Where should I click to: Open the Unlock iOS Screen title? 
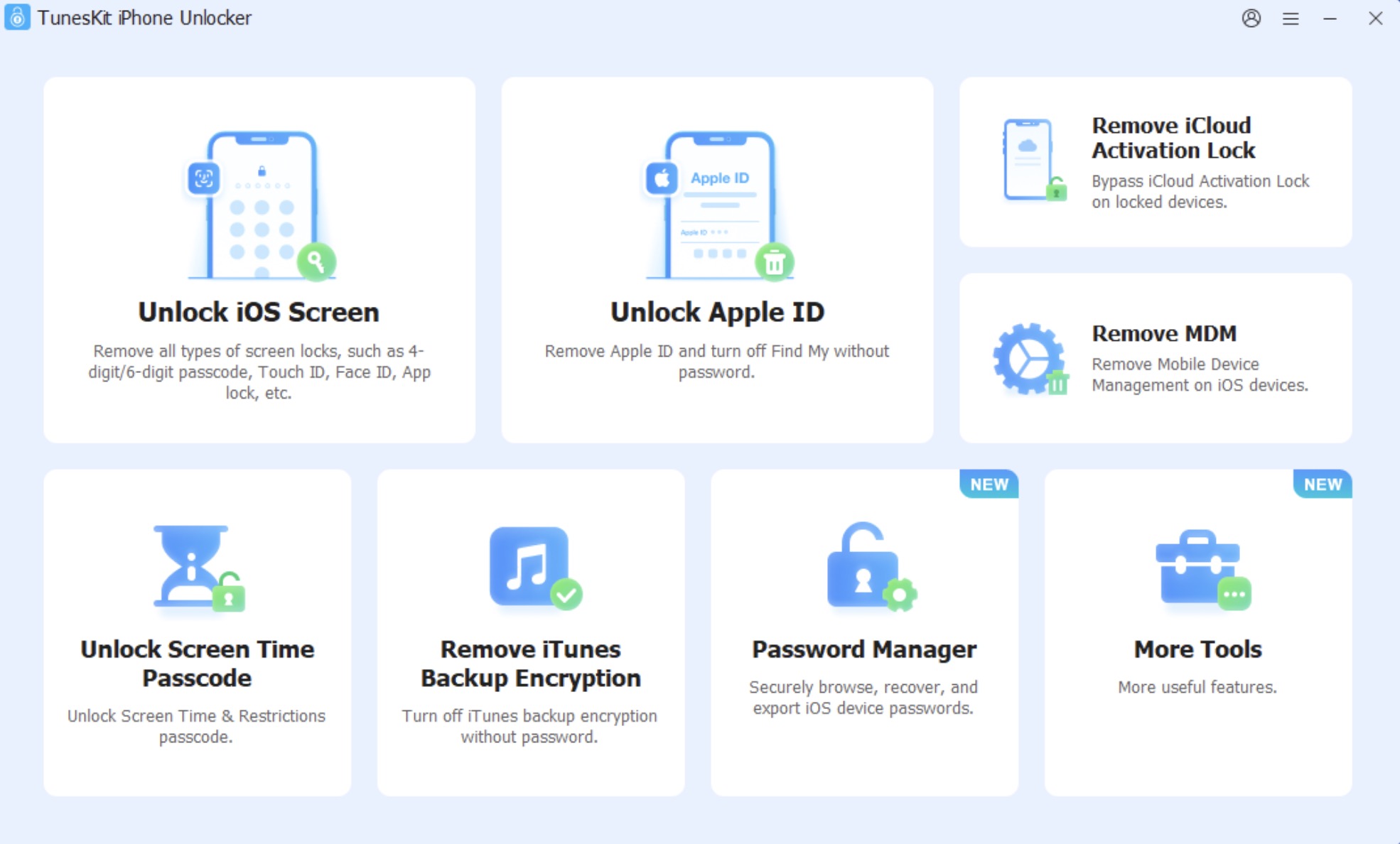pyautogui.click(x=259, y=313)
